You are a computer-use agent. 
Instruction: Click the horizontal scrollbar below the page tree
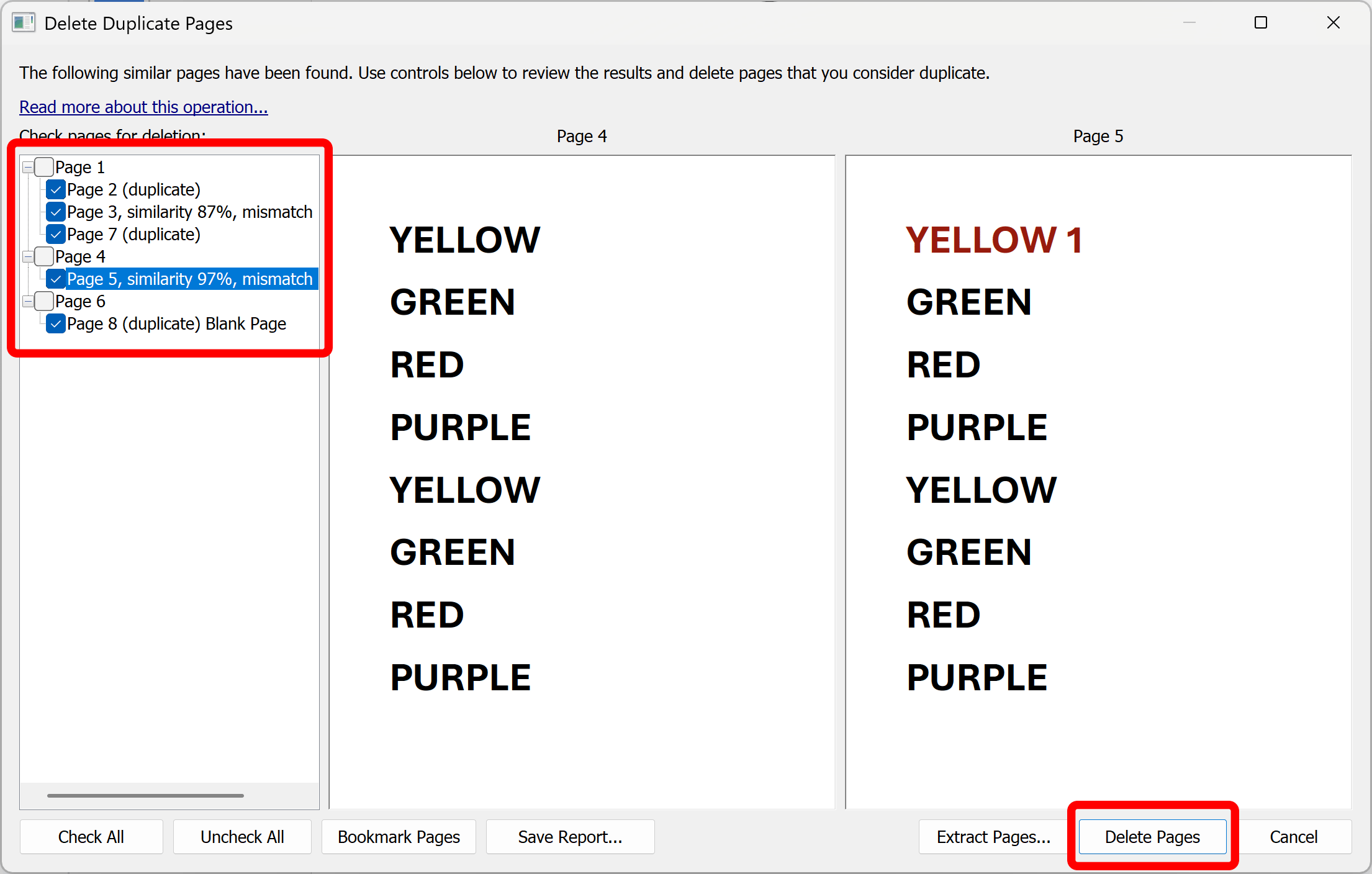click(x=146, y=795)
